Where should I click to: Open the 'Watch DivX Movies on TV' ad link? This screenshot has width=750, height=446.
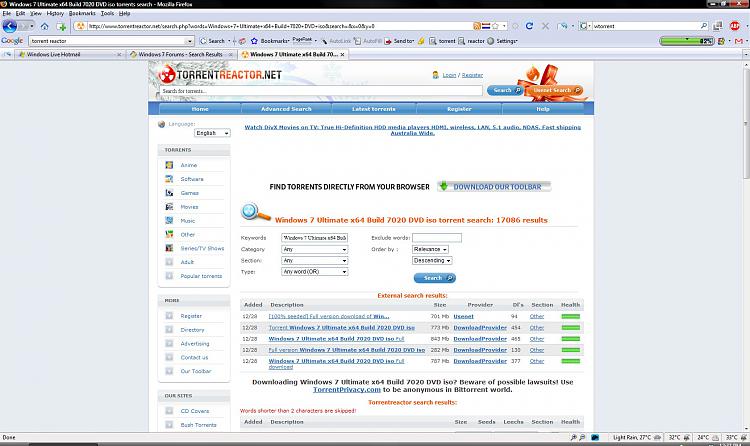point(412,130)
